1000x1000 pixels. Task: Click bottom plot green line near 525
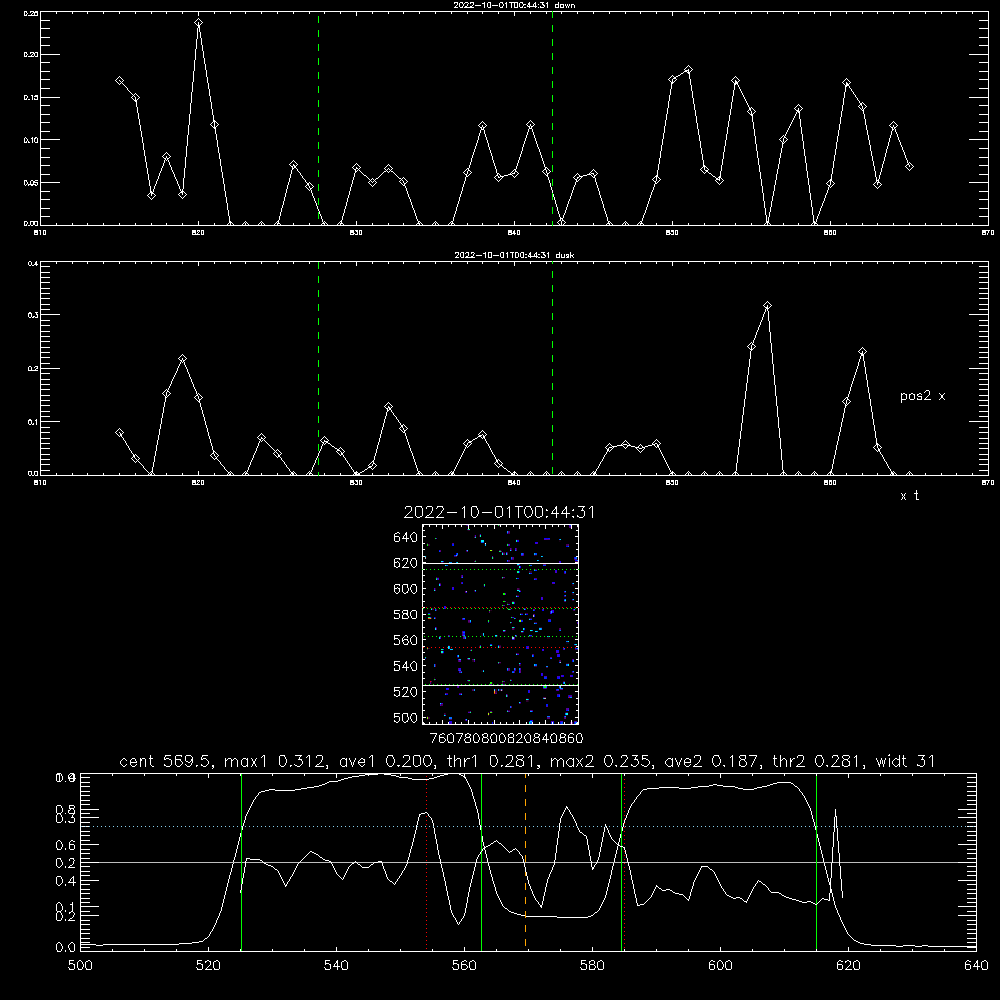241,861
